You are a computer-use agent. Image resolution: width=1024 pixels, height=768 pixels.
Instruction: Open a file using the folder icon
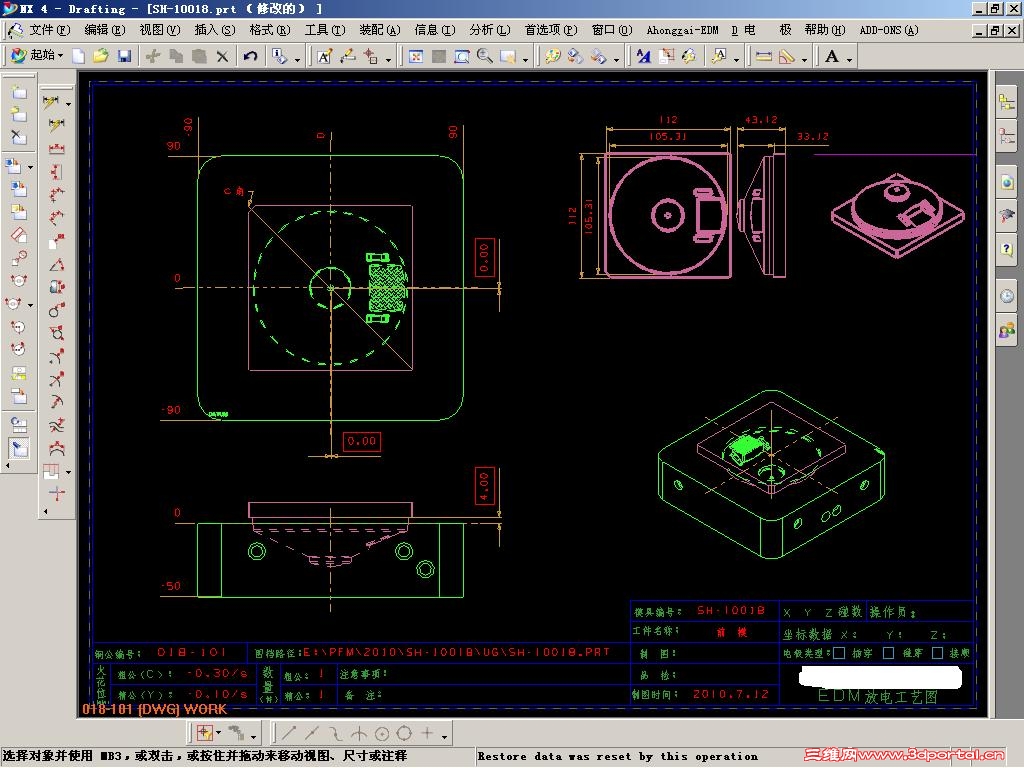(x=101, y=56)
